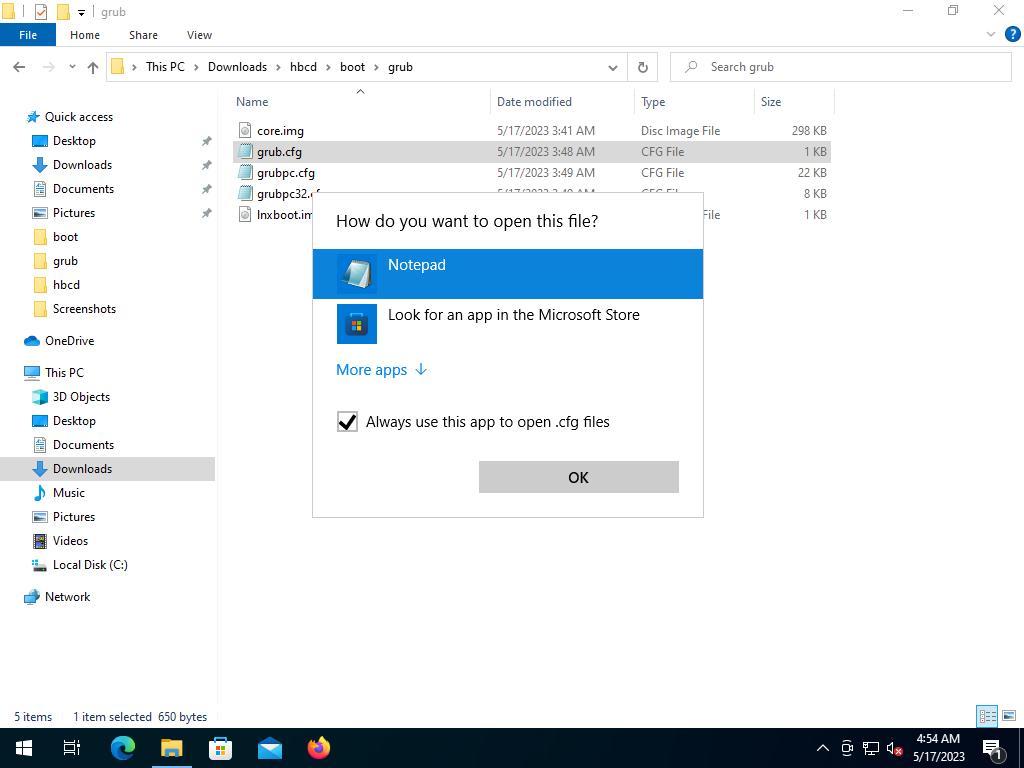1024x768 pixels.
Task: Open the address bar history dropdown
Action: (x=612, y=67)
